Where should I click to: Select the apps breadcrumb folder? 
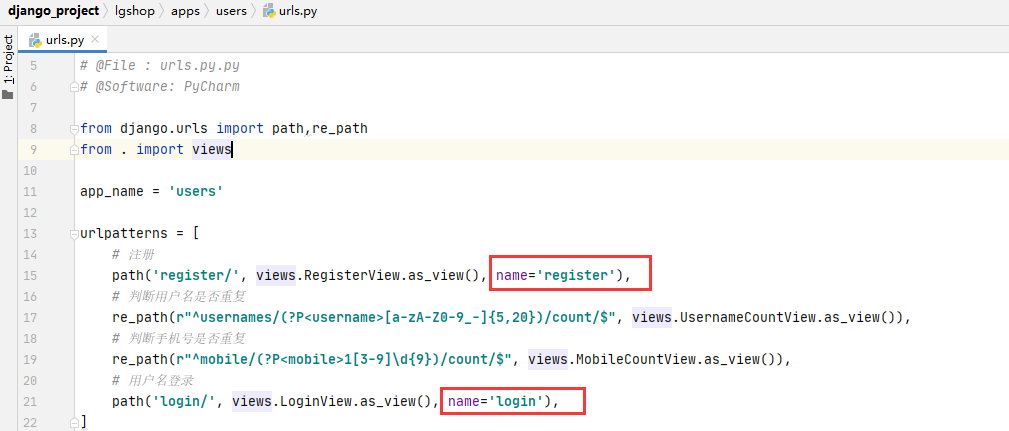(x=185, y=12)
